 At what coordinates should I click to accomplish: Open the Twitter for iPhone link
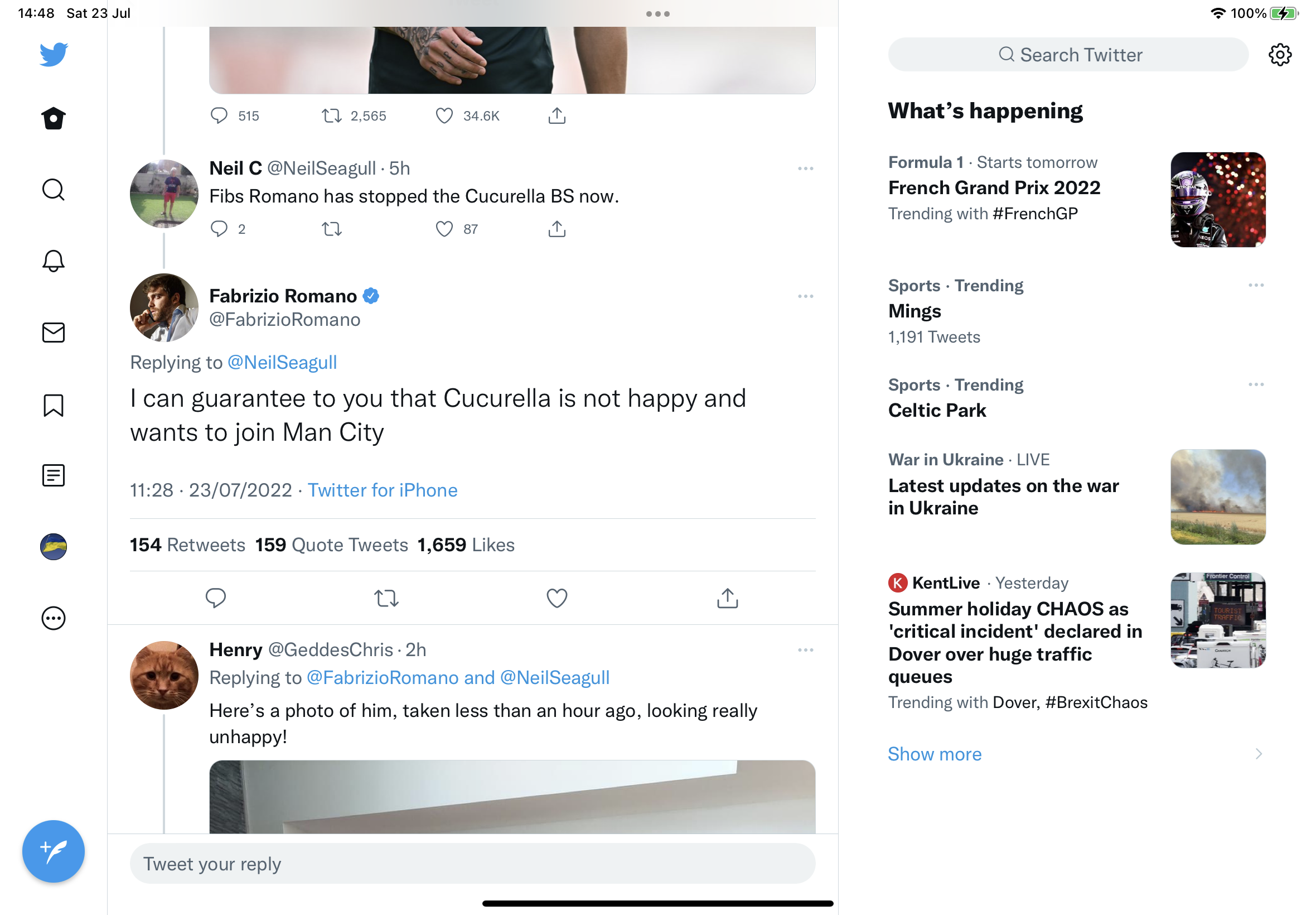(x=382, y=490)
